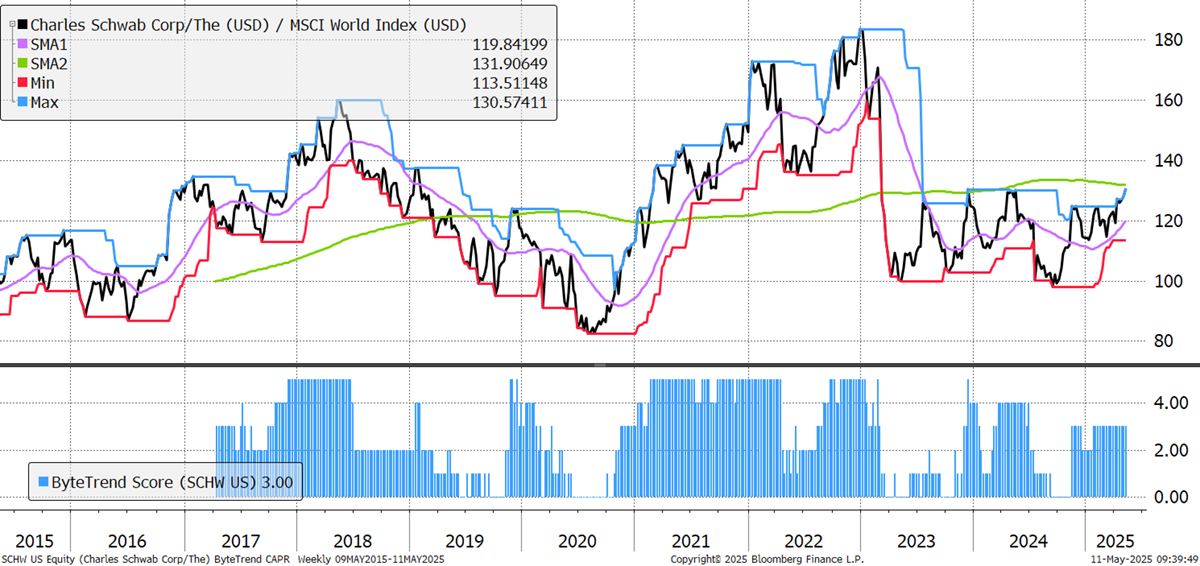Image resolution: width=1200 pixels, height=566 pixels.
Task: Click the black Charles Schwab series marker
Action: click(x=23, y=22)
